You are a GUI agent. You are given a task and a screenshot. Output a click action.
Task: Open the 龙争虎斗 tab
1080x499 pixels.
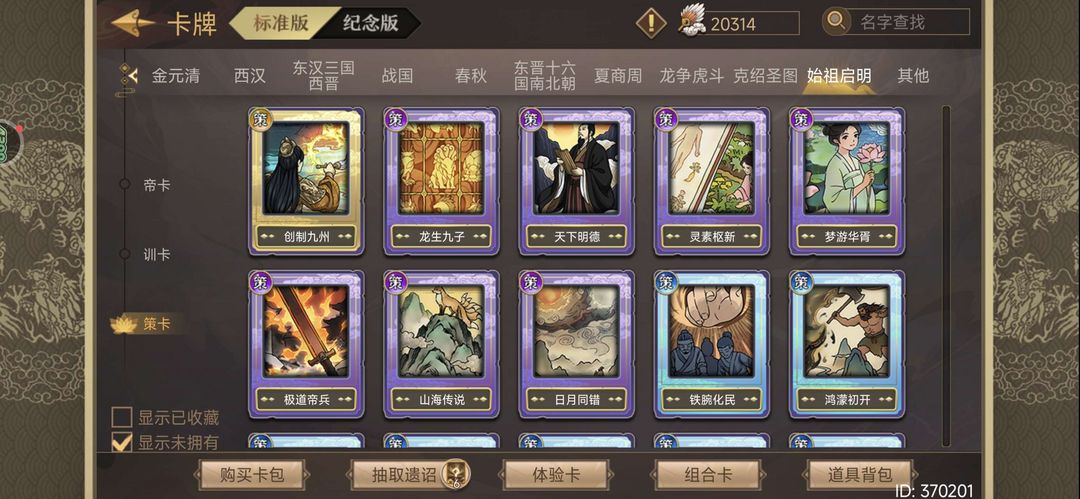tap(692, 76)
